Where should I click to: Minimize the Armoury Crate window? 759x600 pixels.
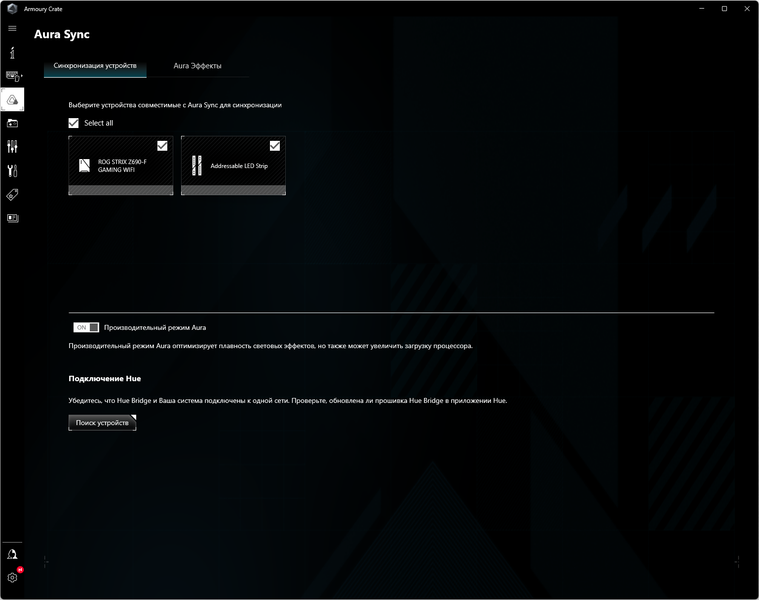click(x=701, y=8)
